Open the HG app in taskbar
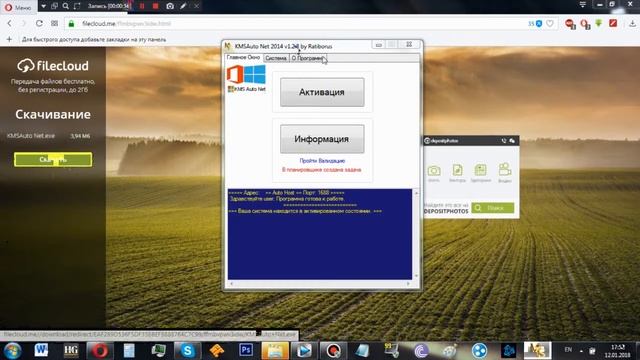The height and width of the screenshot is (360, 640). (x=71, y=350)
